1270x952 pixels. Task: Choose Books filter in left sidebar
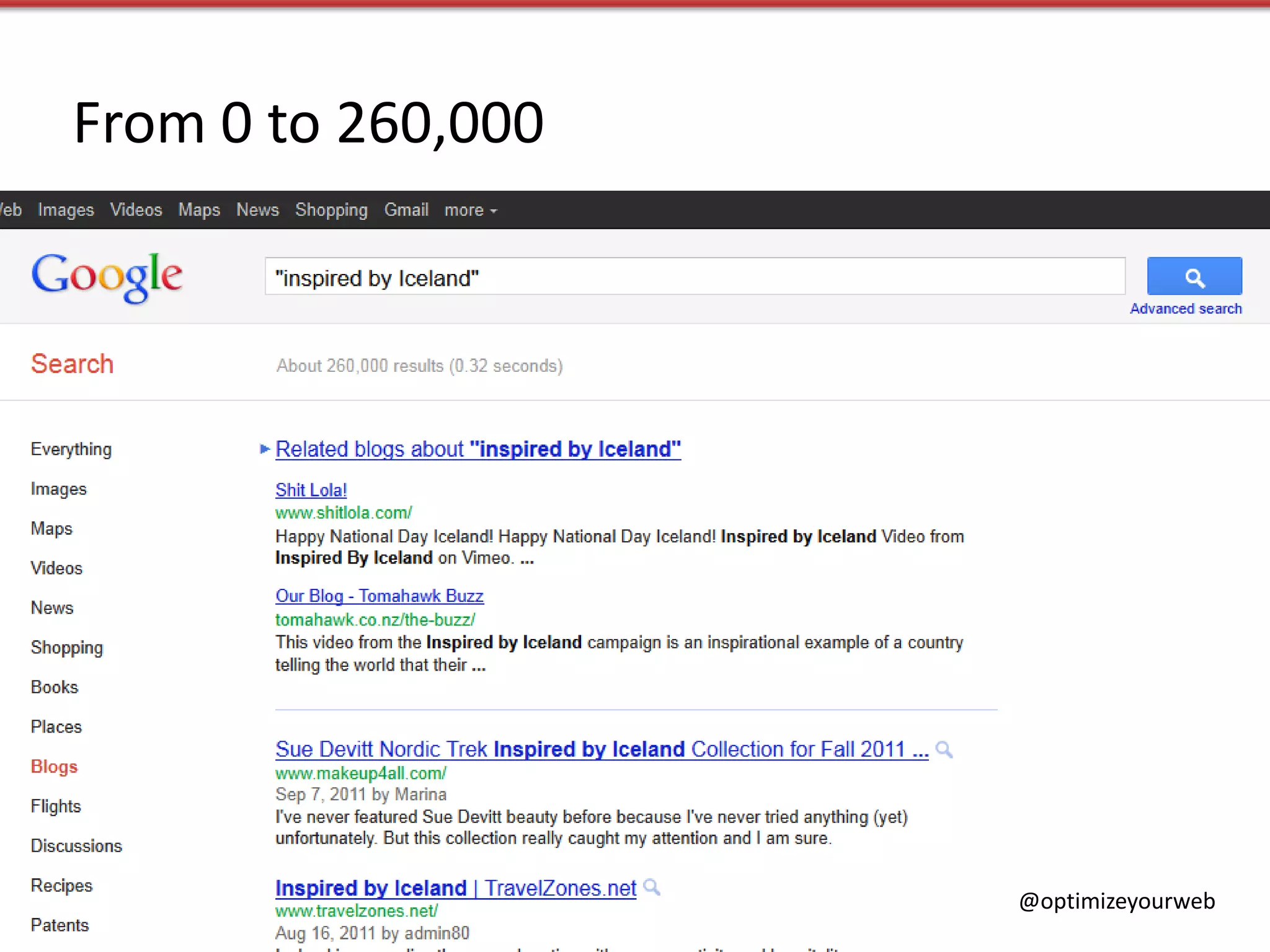[55, 687]
